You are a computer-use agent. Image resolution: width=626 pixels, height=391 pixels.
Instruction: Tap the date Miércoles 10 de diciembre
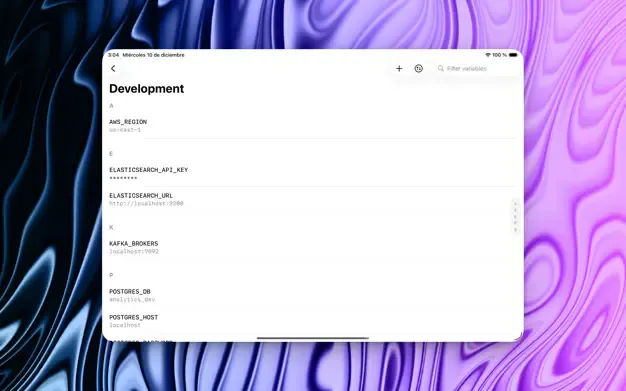click(153, 55)
